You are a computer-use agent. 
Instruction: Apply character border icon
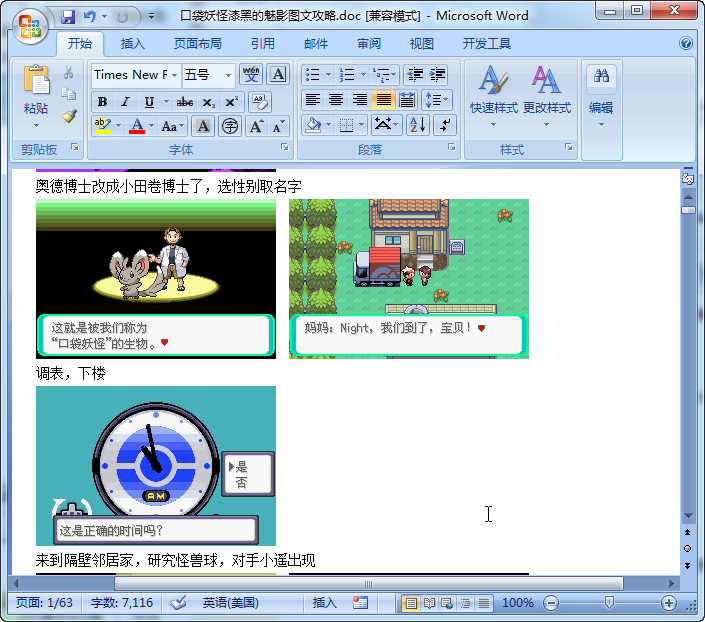(x=278, y=74)
